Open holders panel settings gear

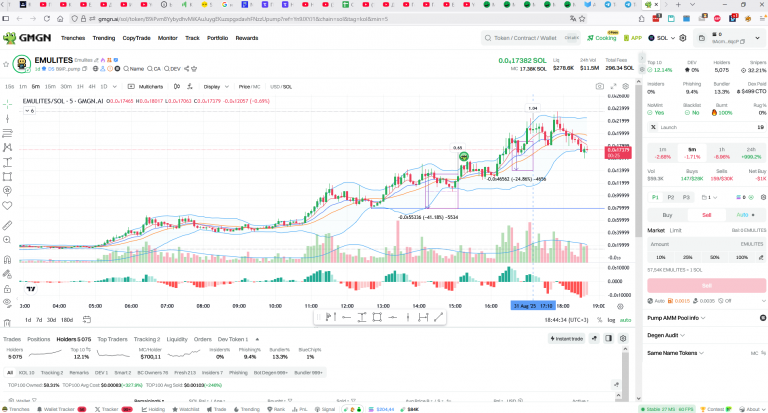tap(623, 339)
